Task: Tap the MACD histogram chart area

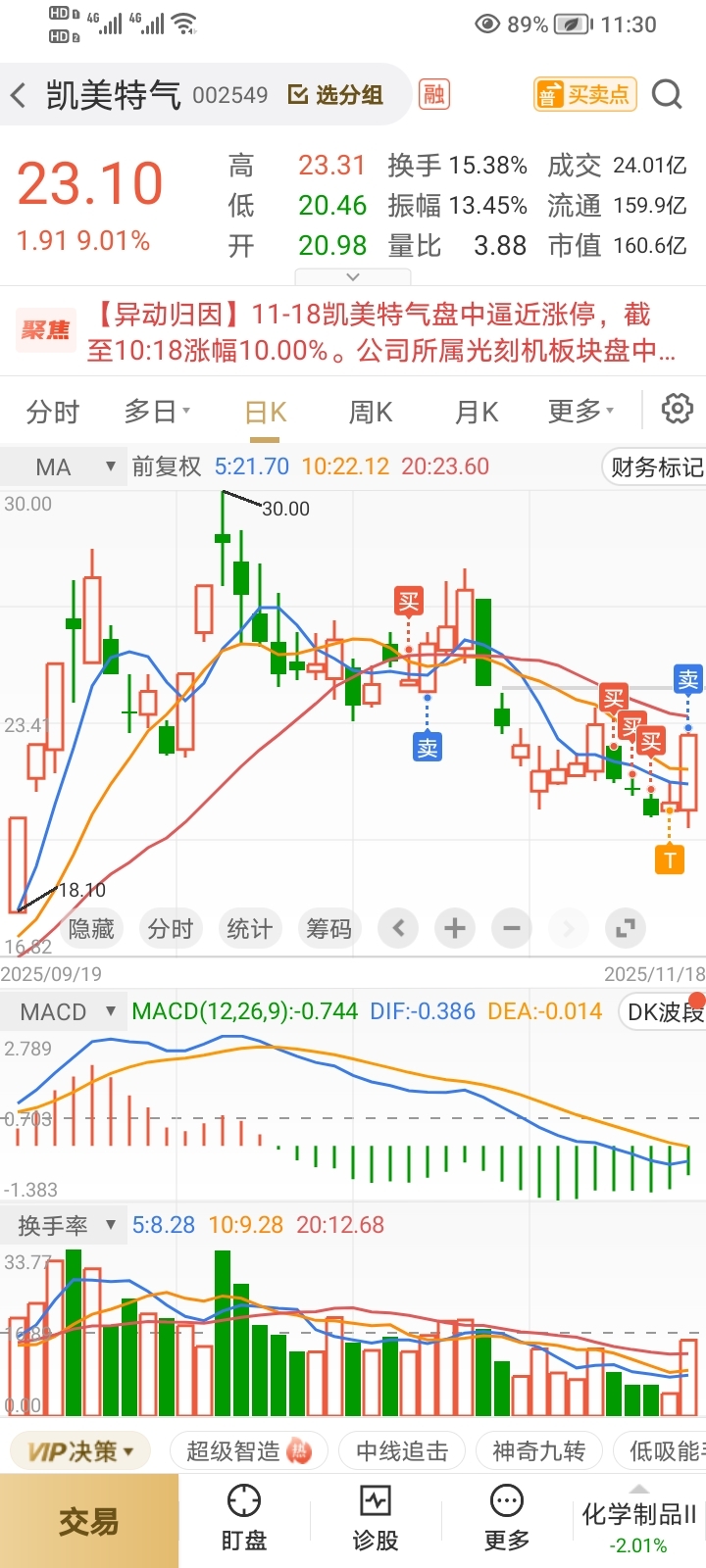Action: pyautogui.click(x=353, y=1117)
